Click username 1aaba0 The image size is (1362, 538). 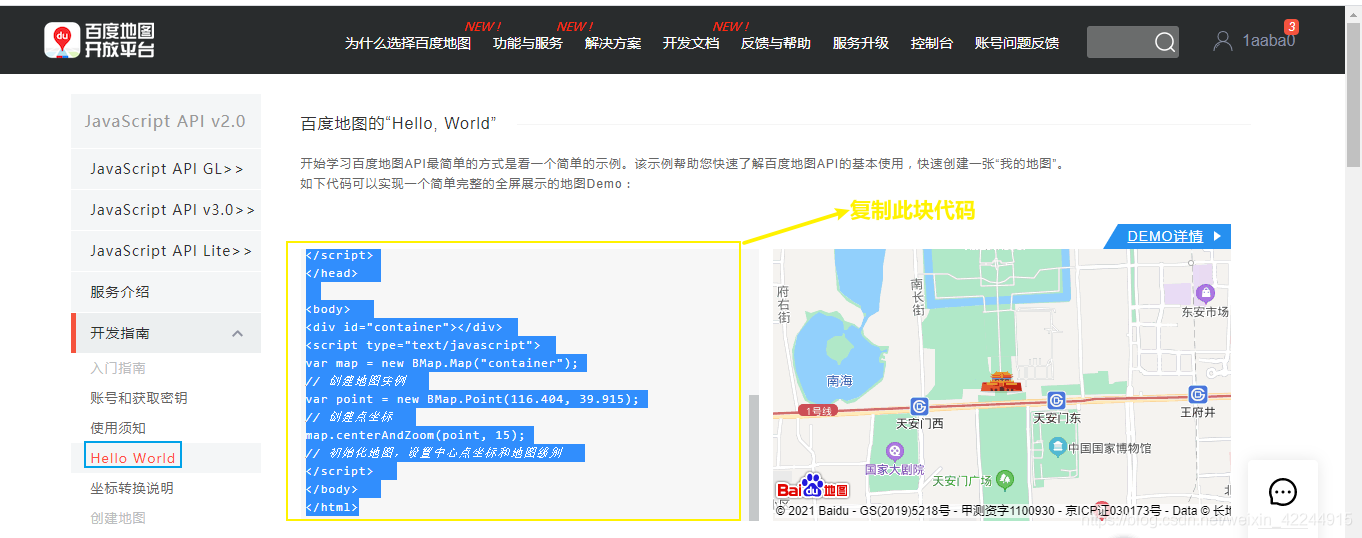pos(1268,41)
